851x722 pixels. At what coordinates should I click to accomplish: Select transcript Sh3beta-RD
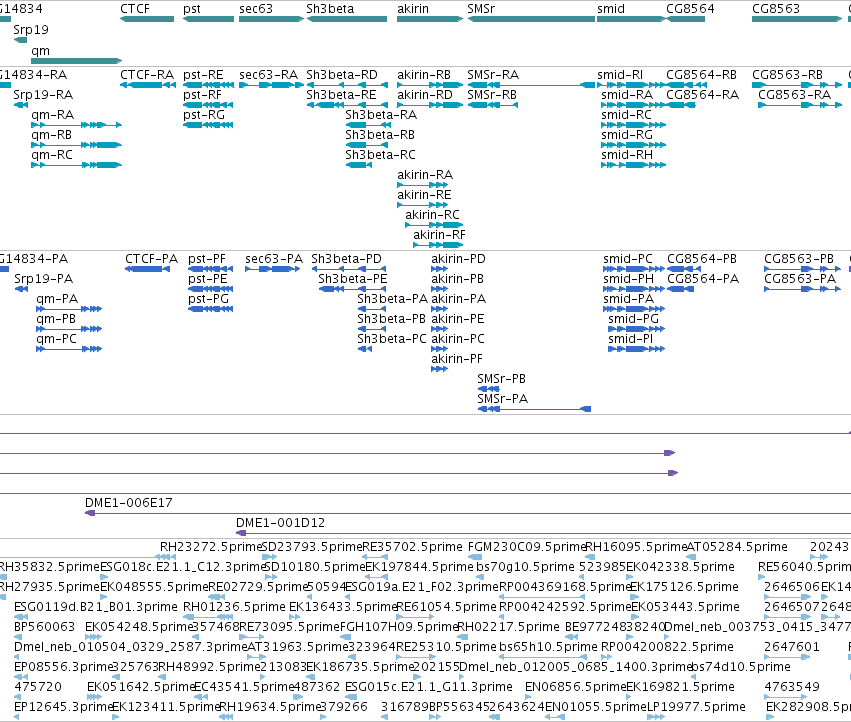(347, 85)
